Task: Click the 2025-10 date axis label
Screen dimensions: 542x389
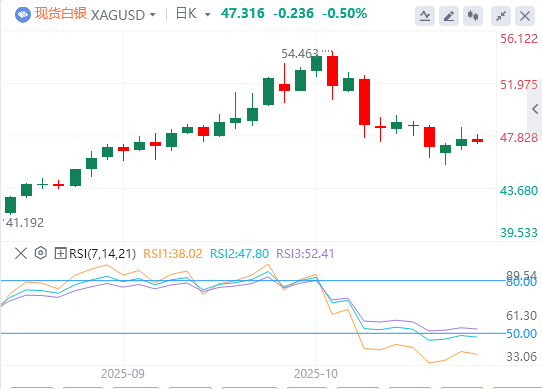Action: click(316, 374)
